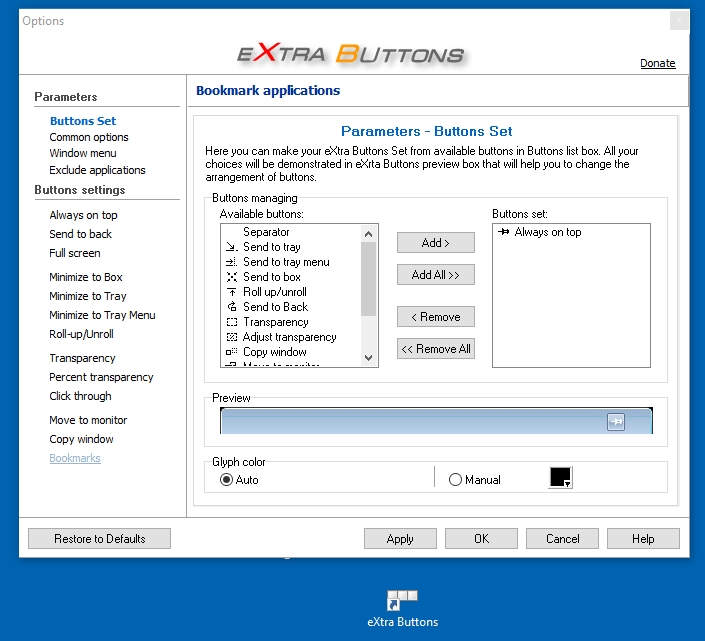Viewport: 705px width, 641px height.
Task: Open Roll-up/Unroll settings
Action: tap(81, 334)
